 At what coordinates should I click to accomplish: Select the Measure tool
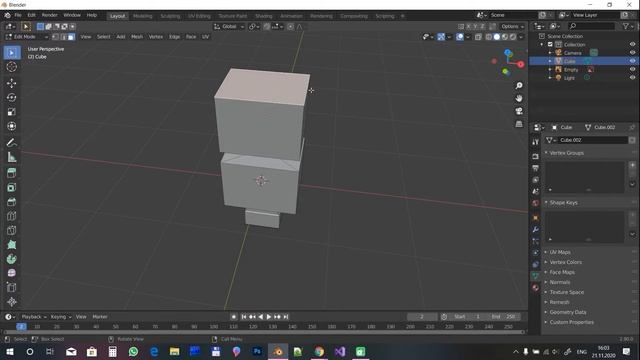11,157
